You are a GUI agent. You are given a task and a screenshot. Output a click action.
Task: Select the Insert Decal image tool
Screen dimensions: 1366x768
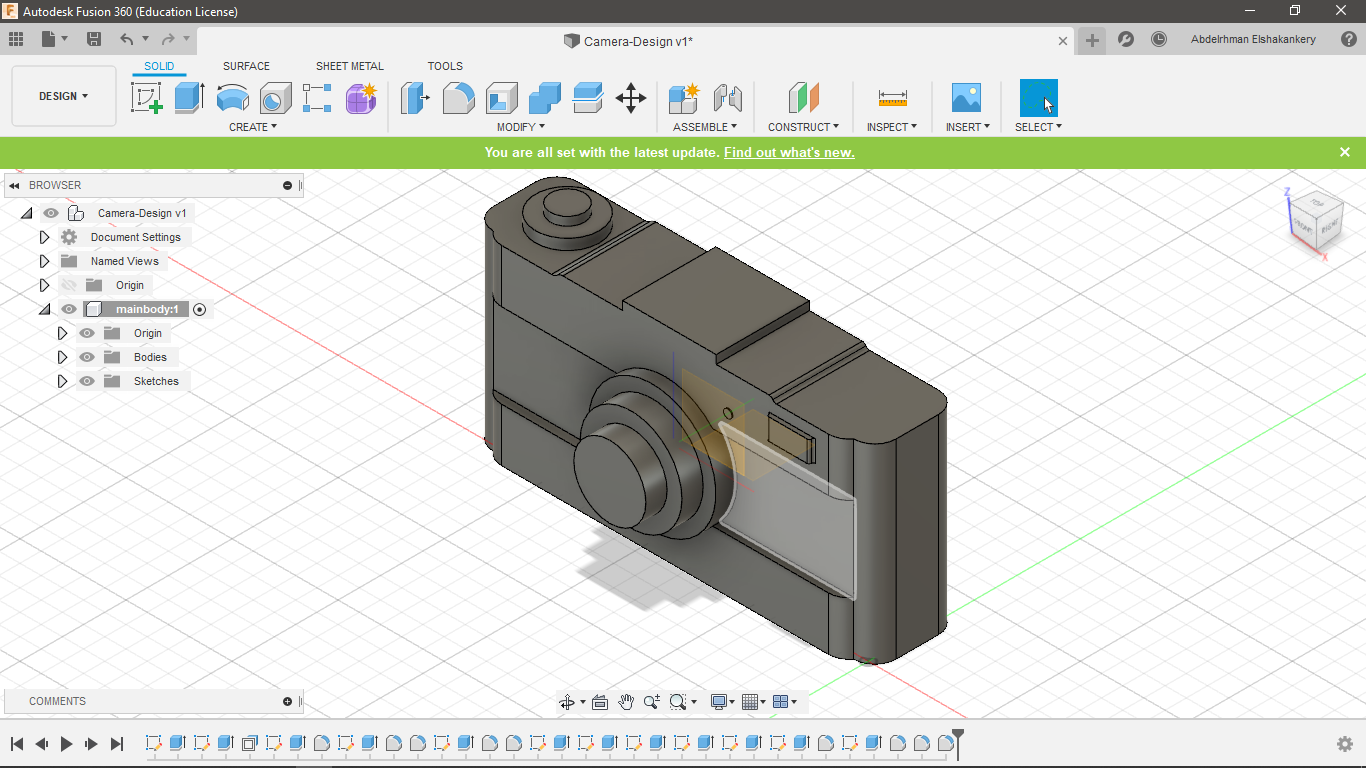tap(966, 98)
